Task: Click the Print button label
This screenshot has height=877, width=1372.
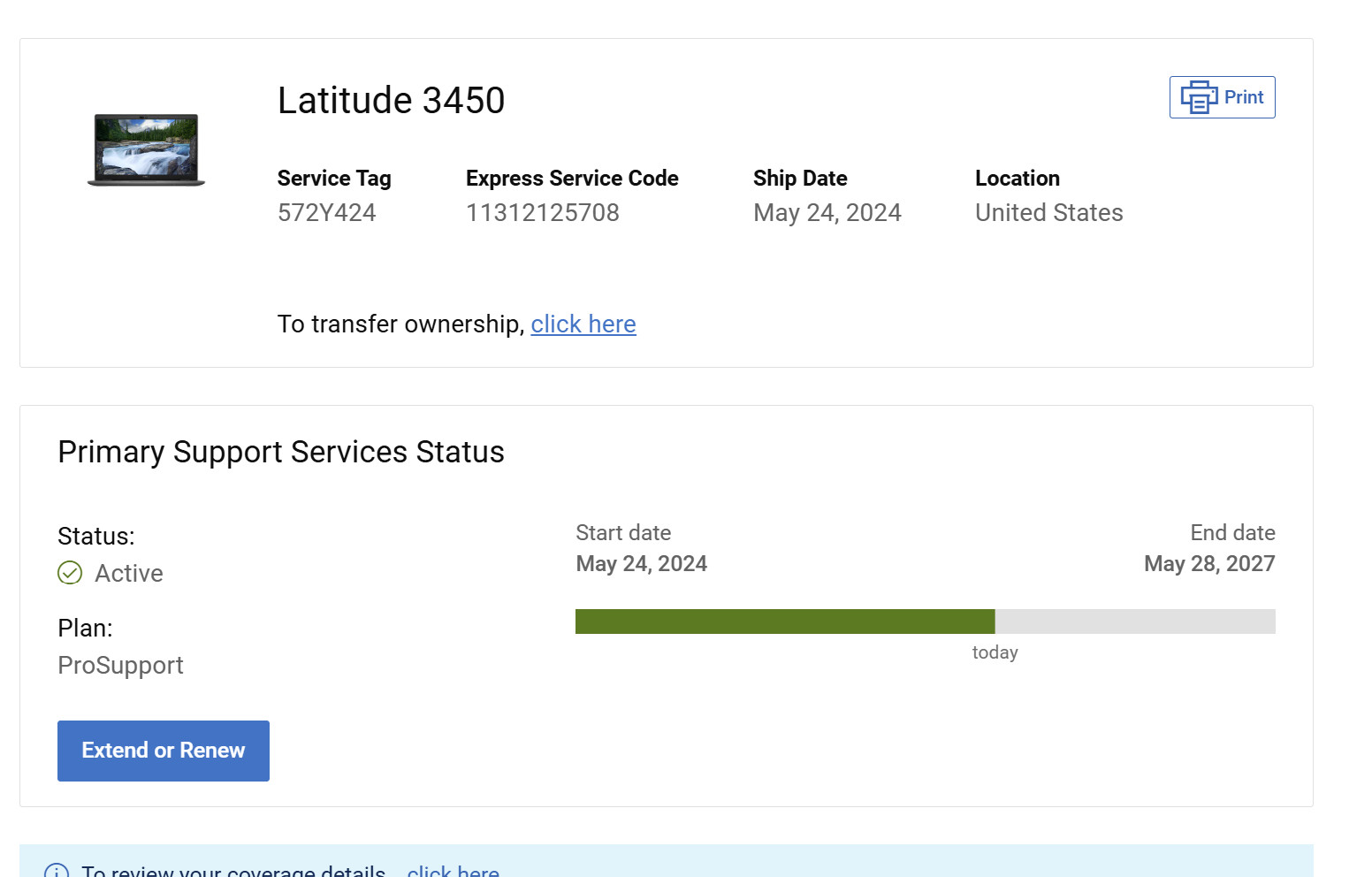Action: 1244,97
